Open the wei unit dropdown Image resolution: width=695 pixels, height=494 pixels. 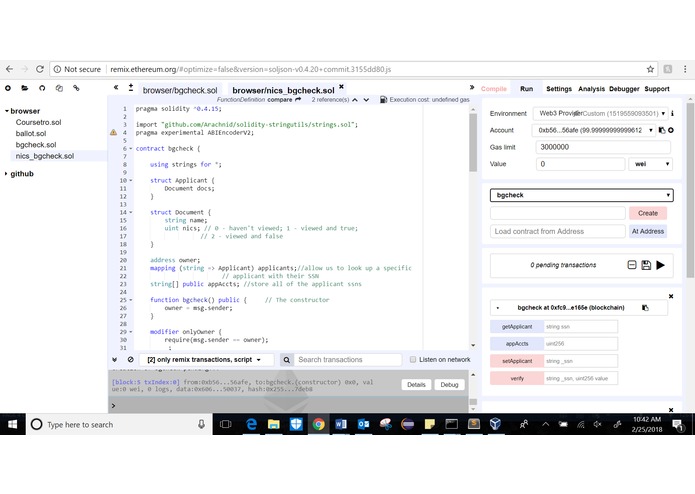click(x=651, y=164)
